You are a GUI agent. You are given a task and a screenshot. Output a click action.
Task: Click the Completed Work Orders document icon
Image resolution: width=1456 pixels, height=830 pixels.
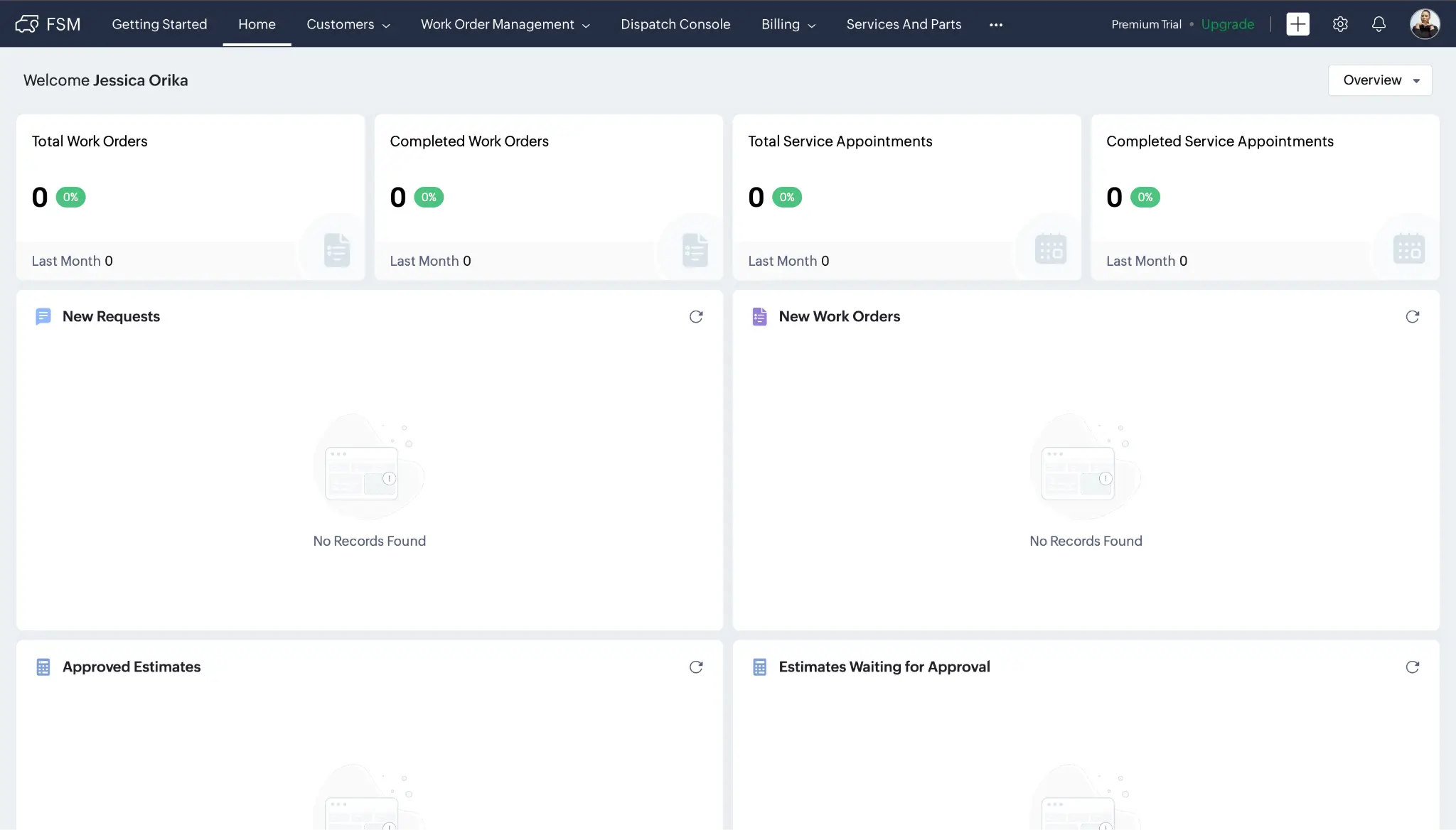pyautogui.click(x=695, y=250)
